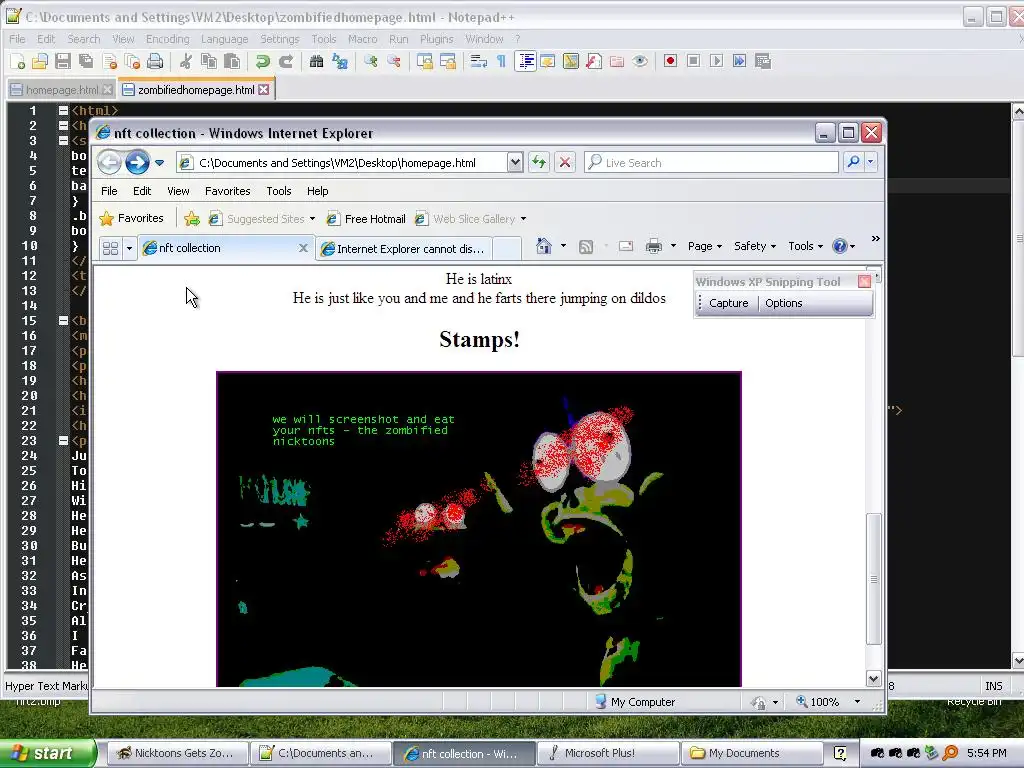Click IE Print icon in command bar
Viewport: 1024px width, 768px height.
pyautogui.click(x=654, y=246)
